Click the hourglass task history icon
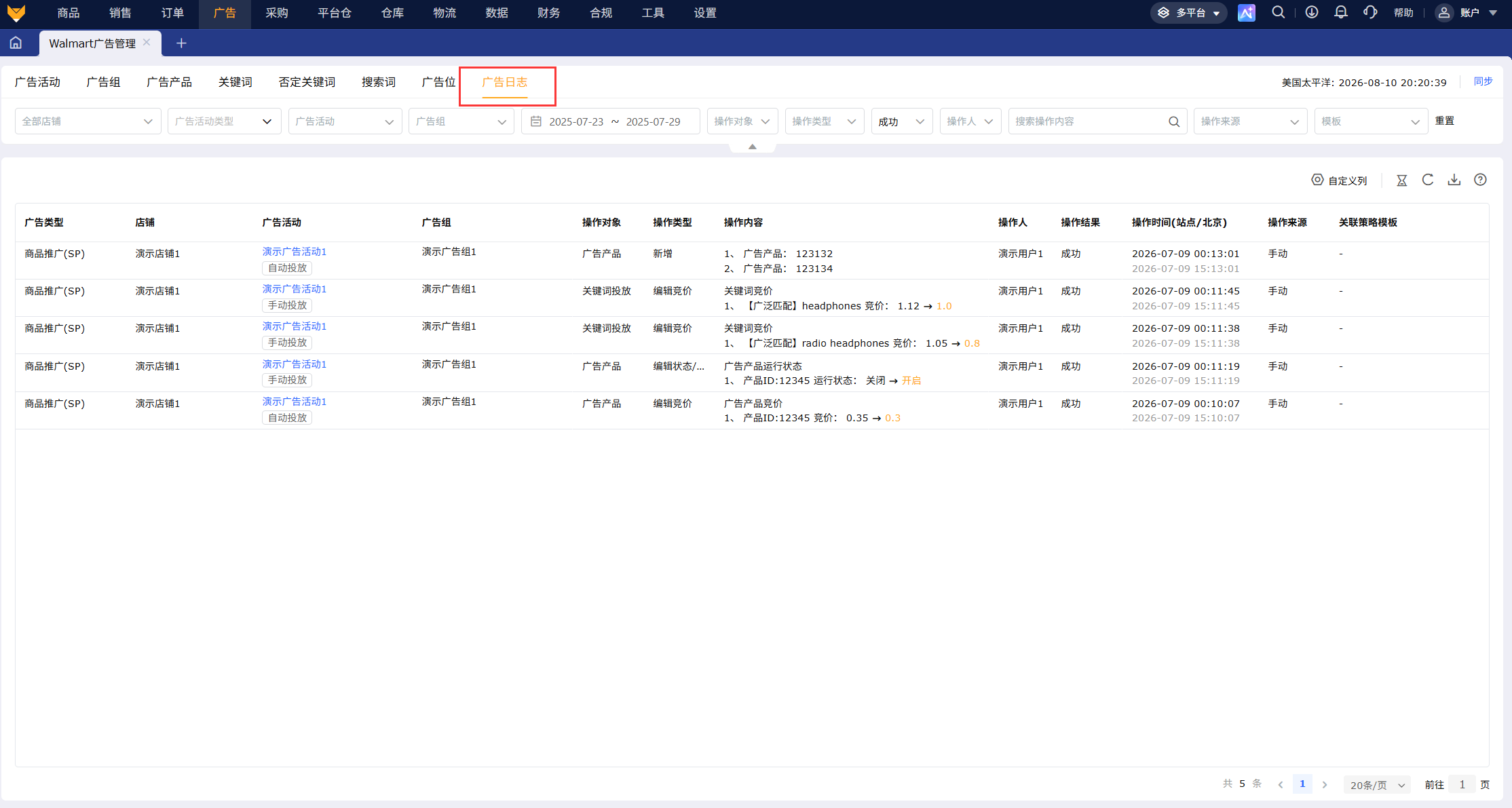Viewport: 1512px width, 808px height. [x=1402, y=180]
